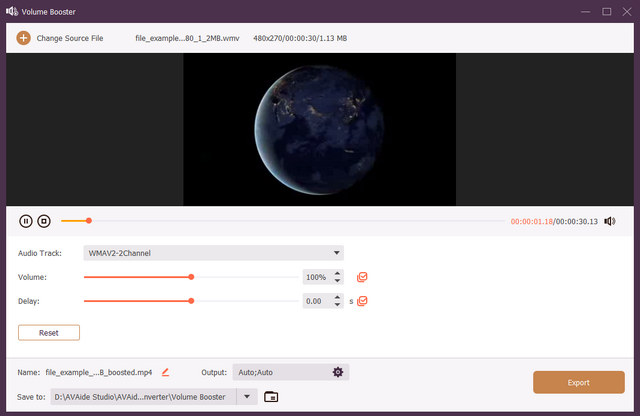
Task: Browse the save folder icon
Action: pyautogui.click(x=270, y=396)
